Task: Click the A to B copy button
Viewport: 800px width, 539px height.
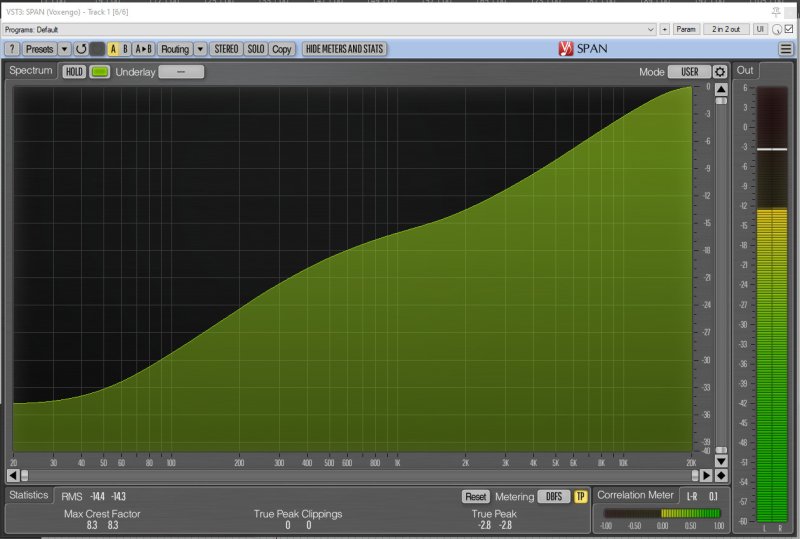Action: pos(143,49)
